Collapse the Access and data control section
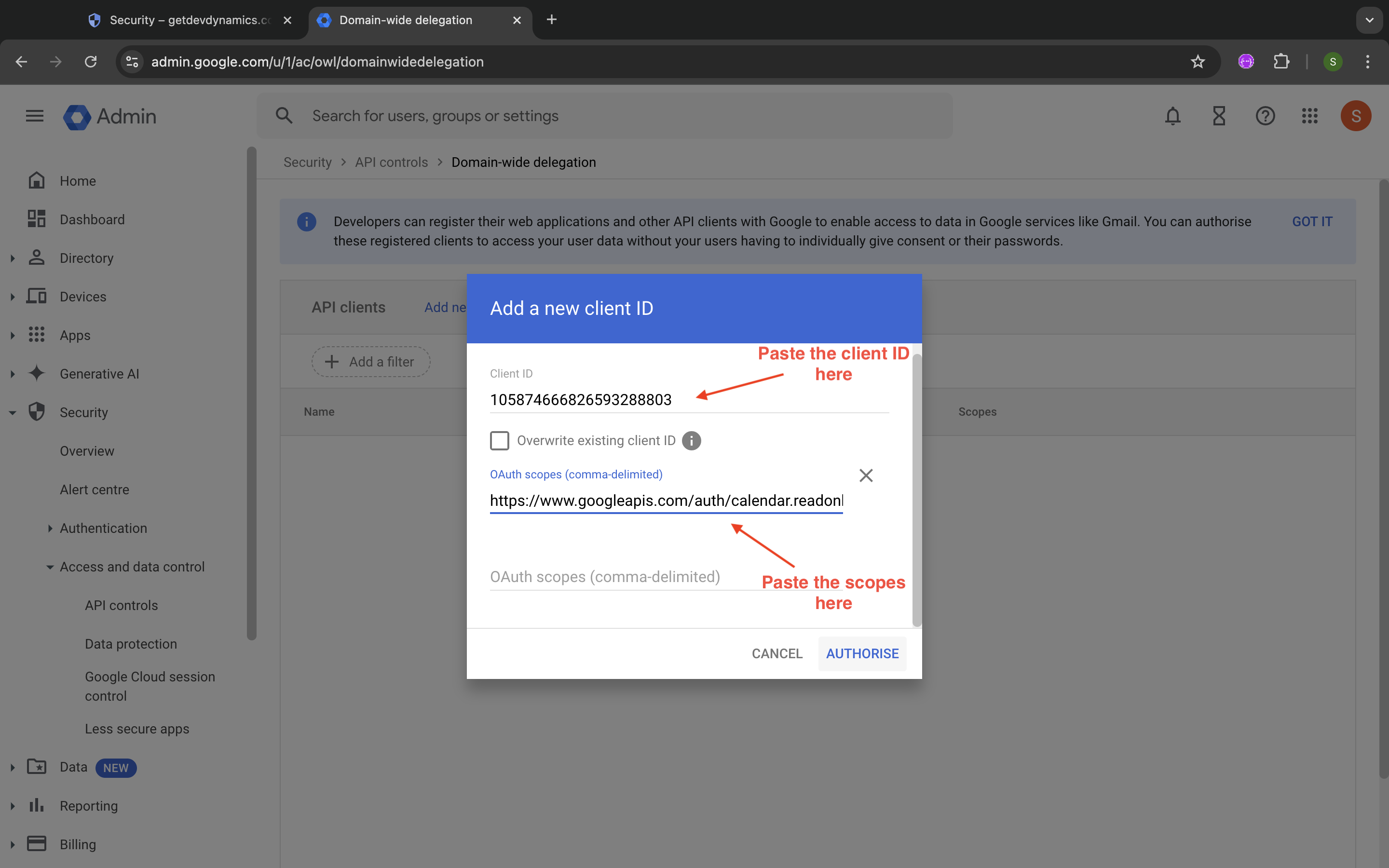 point(50,567)
